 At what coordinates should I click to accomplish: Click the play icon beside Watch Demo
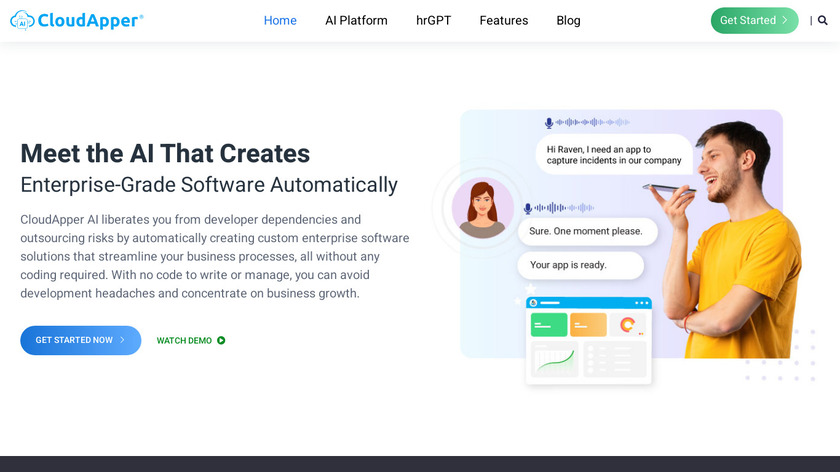221,340
